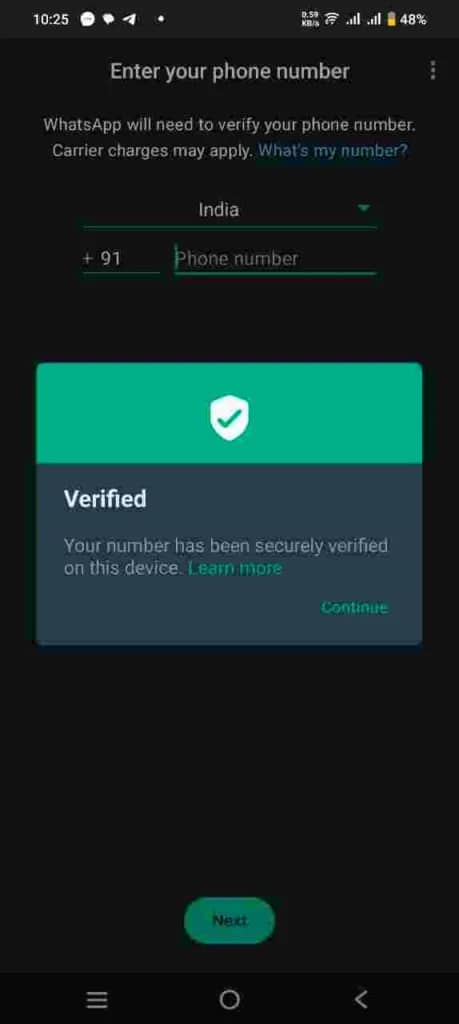Open the three-dot overflow menu
Viewport: 459px width, 1024px height.
click(x=432, y=71)
